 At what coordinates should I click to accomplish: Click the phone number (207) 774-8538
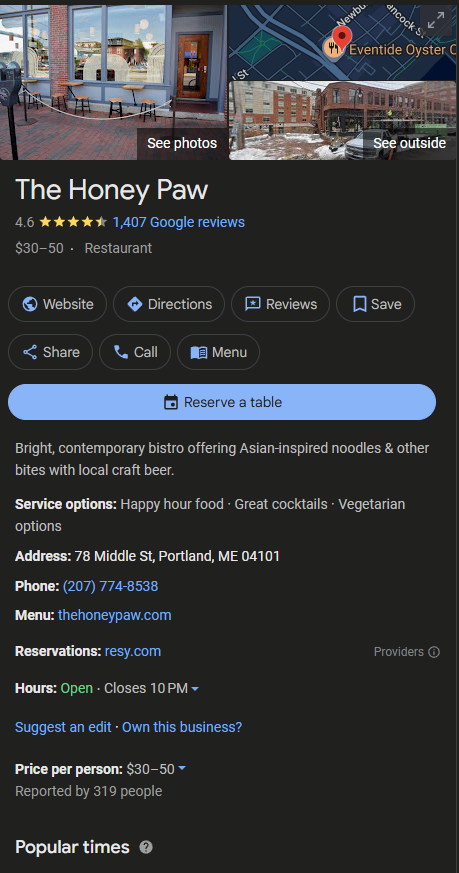(110, 586)
